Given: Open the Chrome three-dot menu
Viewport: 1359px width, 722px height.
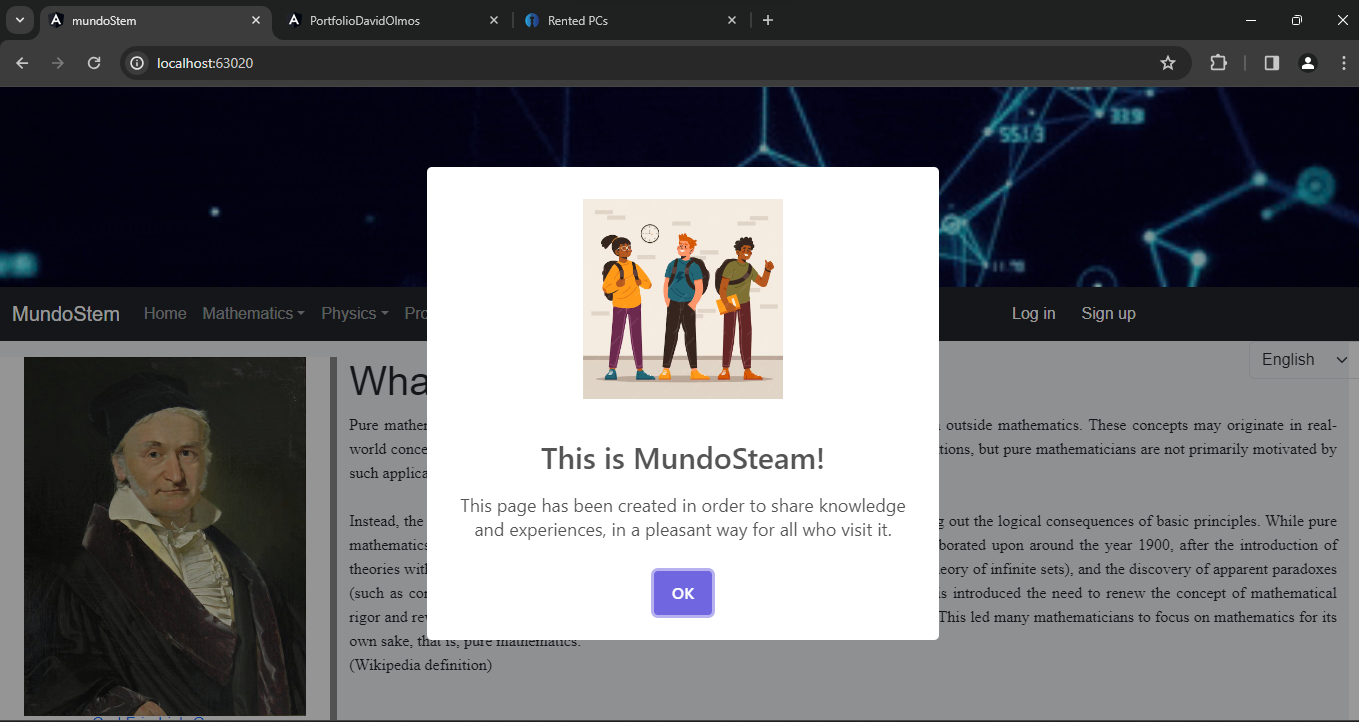Looking at the screenshot, I should [x=1343, y=63].
